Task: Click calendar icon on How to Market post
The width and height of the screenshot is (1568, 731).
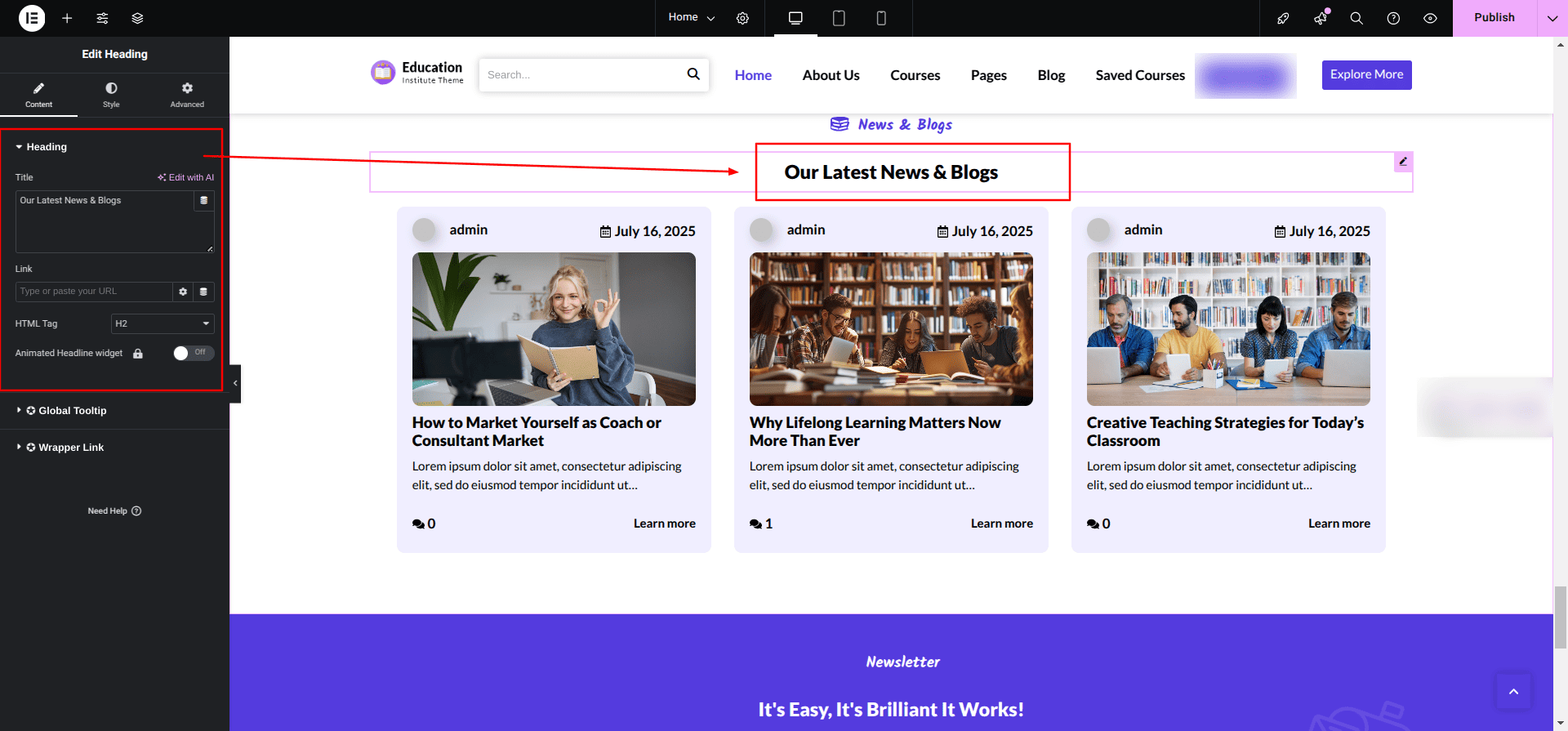Action: click(605, 232)
